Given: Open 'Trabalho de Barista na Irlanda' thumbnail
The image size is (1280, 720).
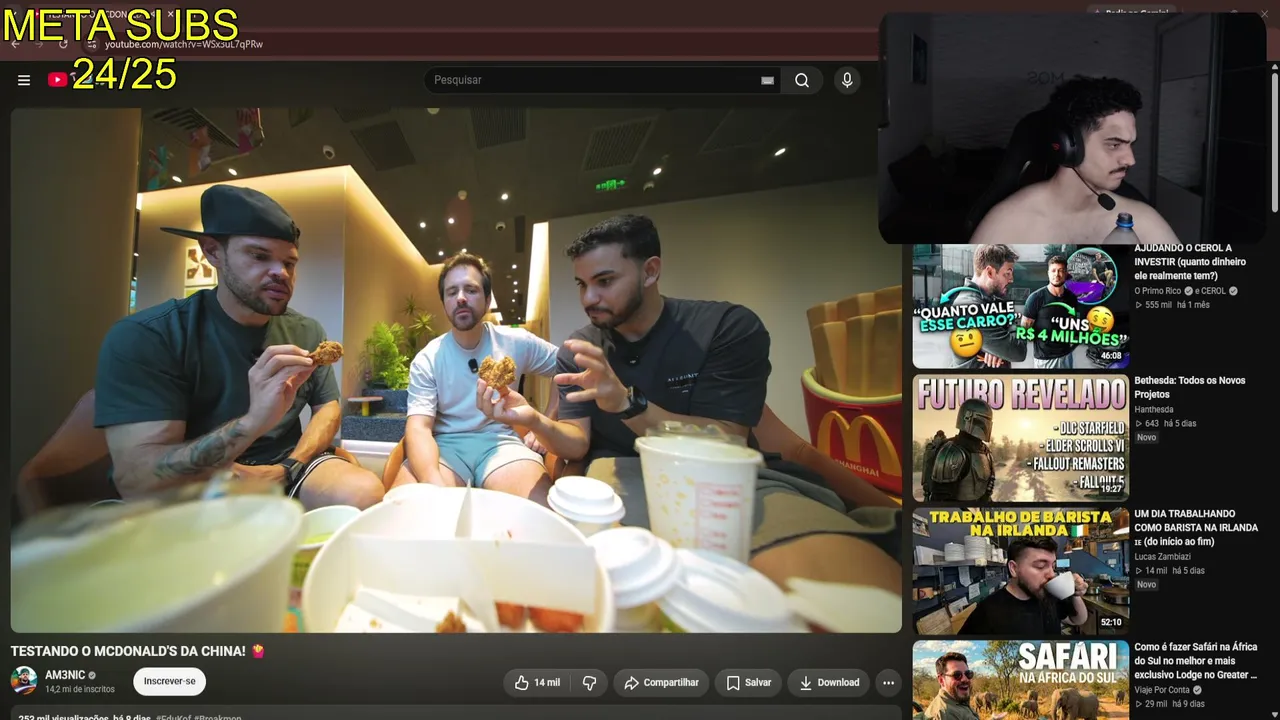Looking at the screenshot, I should point(1021,571).
